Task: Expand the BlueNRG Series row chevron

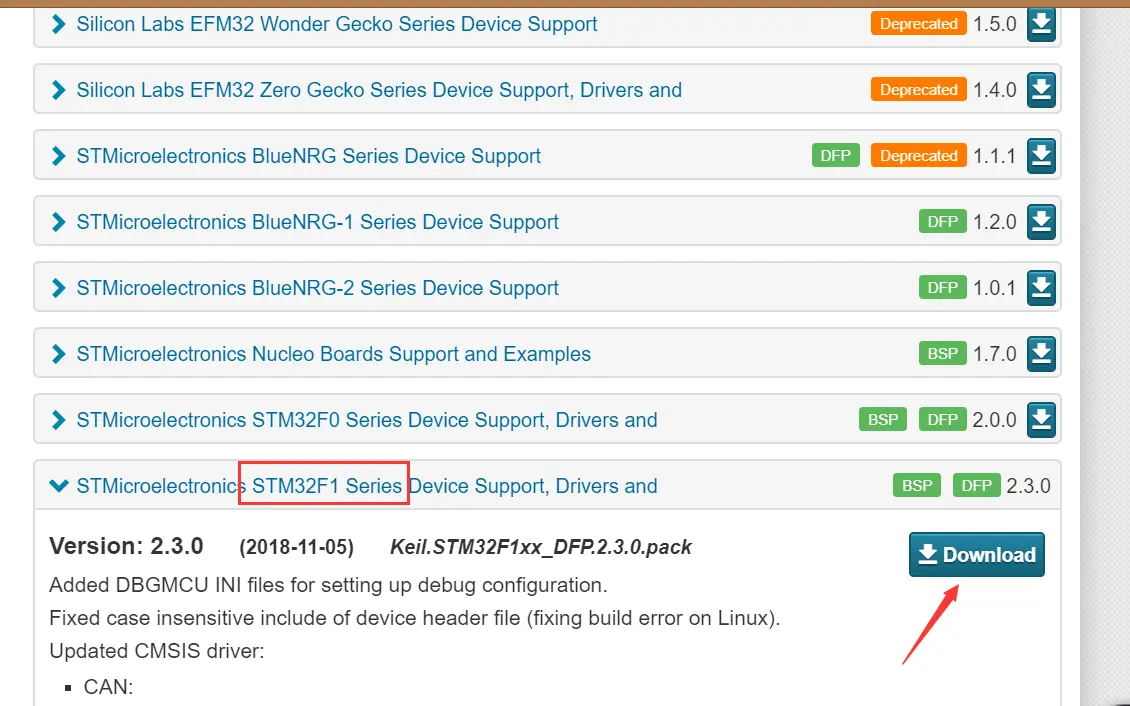Action: (x=58, y=156)
